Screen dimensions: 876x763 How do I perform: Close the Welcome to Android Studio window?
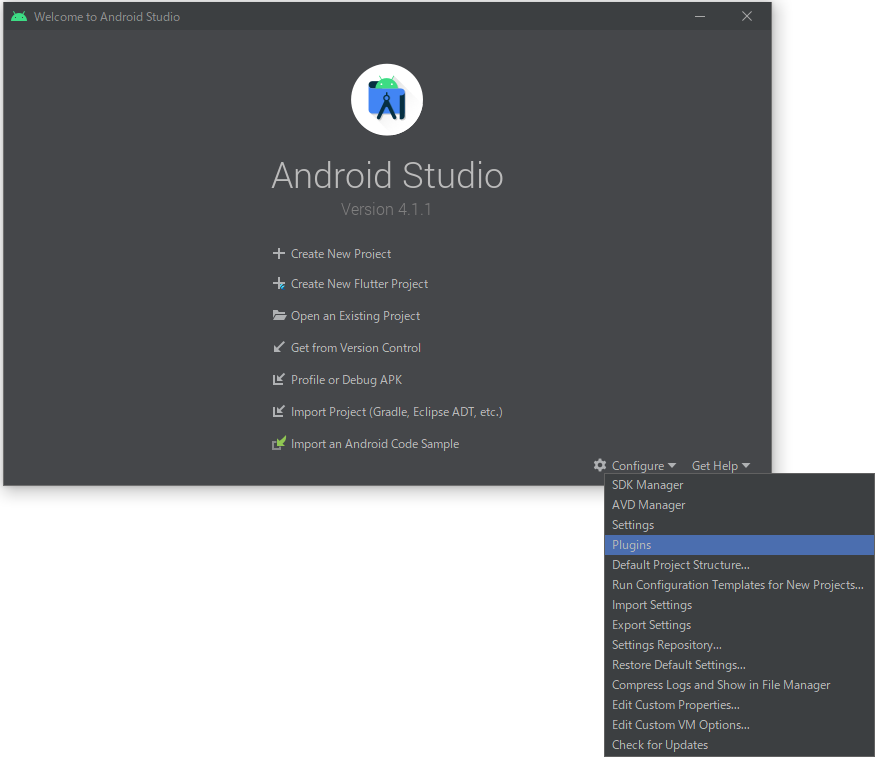746,16
